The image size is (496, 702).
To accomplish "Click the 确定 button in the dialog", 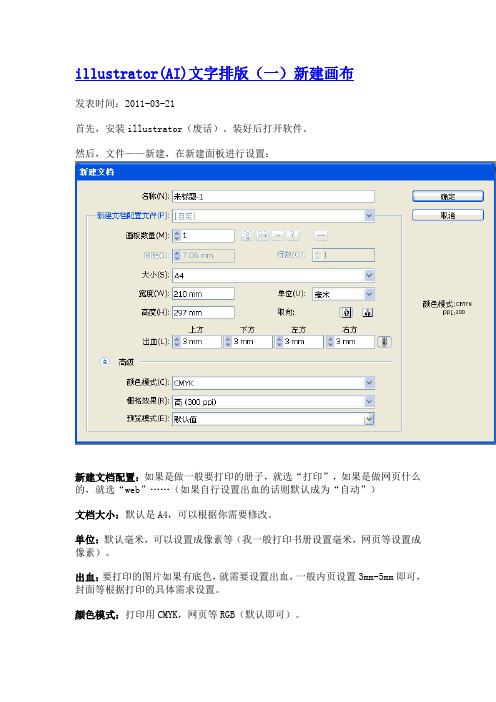I will tap(448, 196).
